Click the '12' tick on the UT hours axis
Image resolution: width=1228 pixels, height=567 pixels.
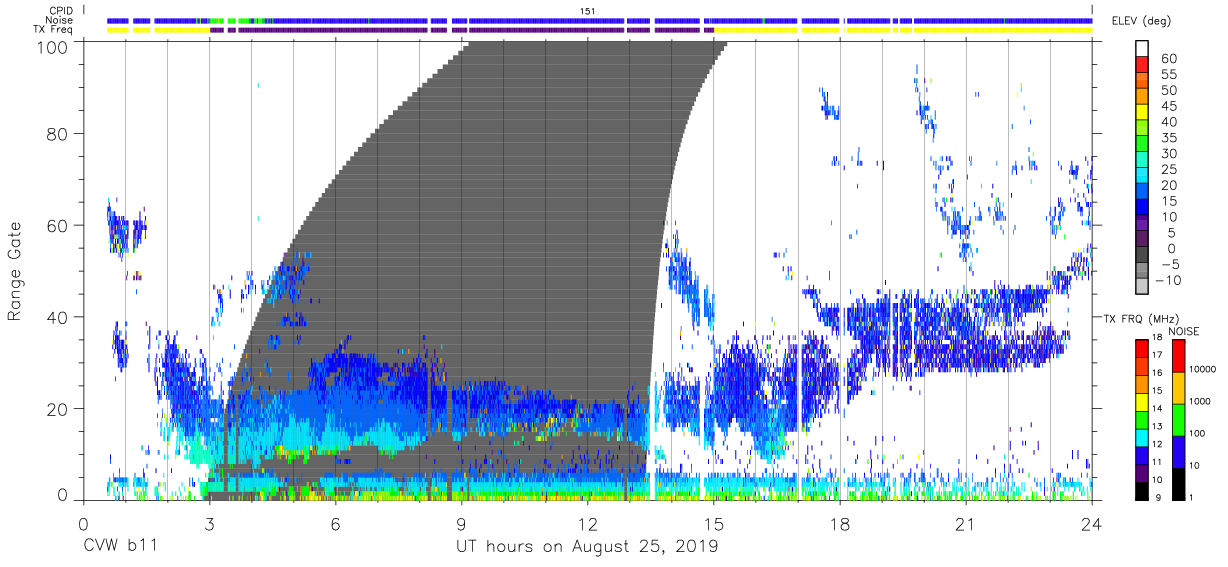point(587,524)
